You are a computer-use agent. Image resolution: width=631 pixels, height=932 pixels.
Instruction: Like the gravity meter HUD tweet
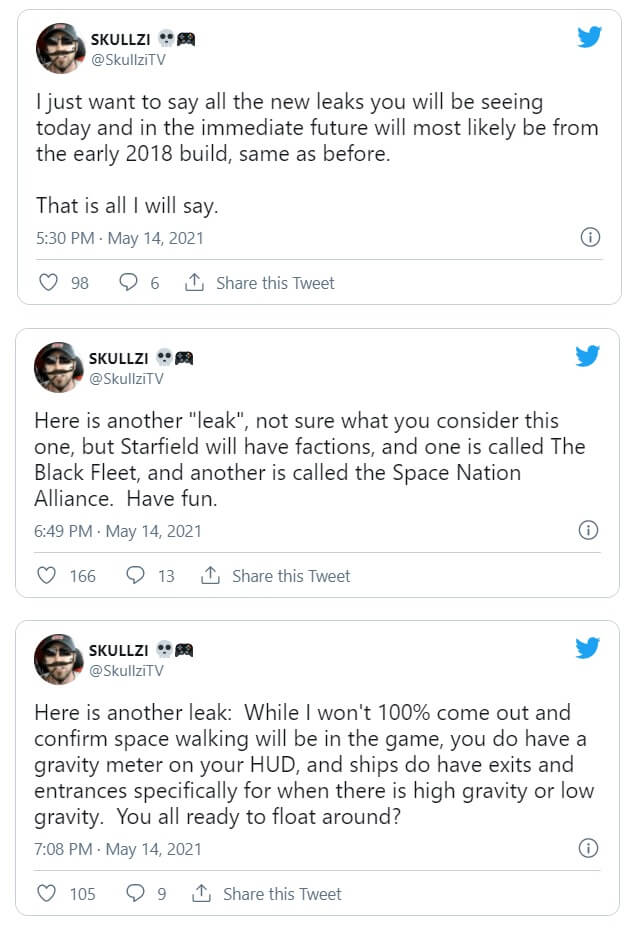[x=46, y=894]
